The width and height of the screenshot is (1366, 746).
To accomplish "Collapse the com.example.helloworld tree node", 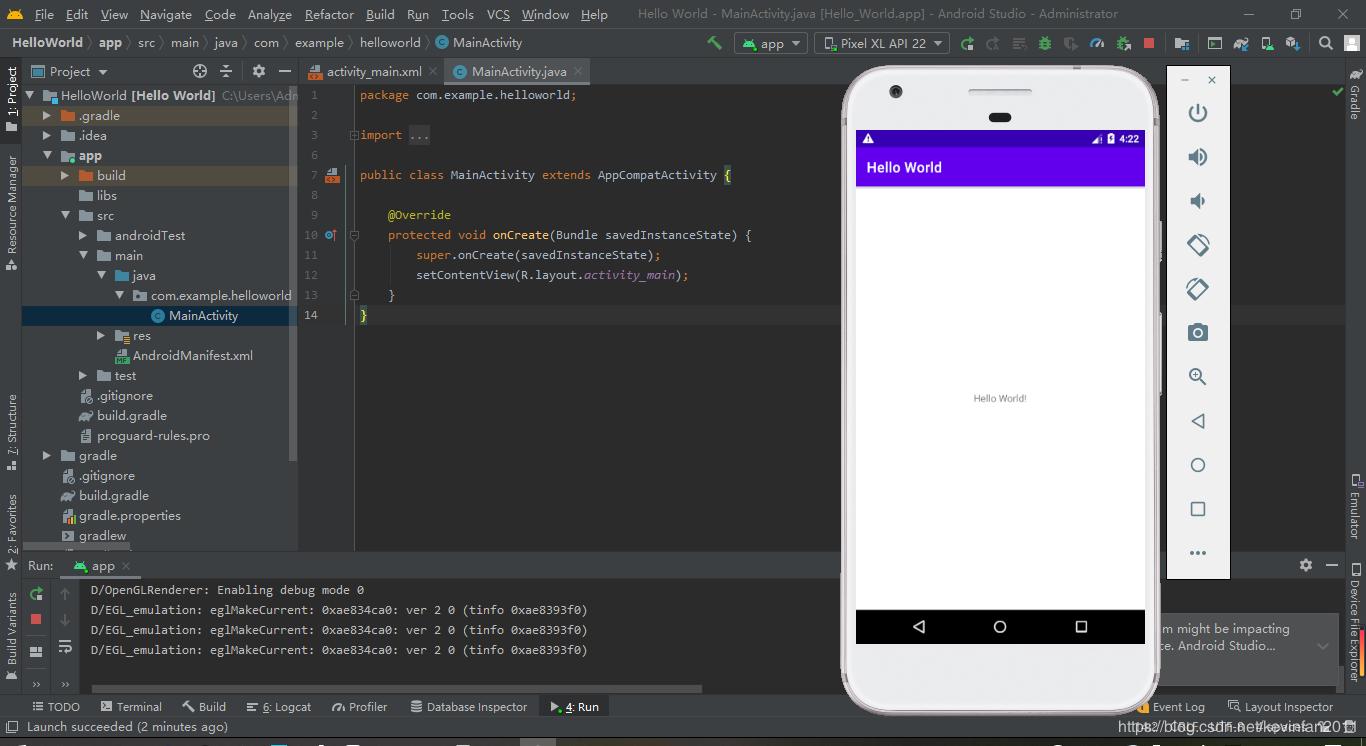I will click(119, 295).
